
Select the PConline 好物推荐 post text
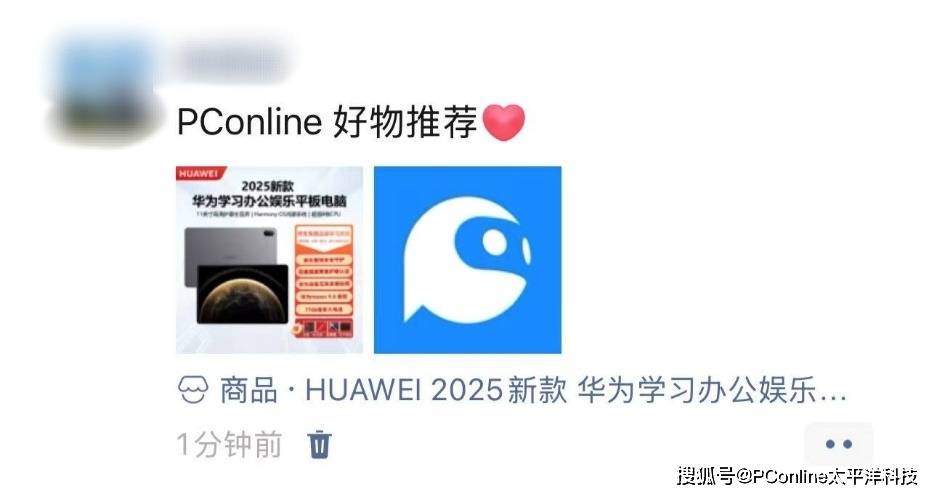pyautogui.click(x=327, y=122)
